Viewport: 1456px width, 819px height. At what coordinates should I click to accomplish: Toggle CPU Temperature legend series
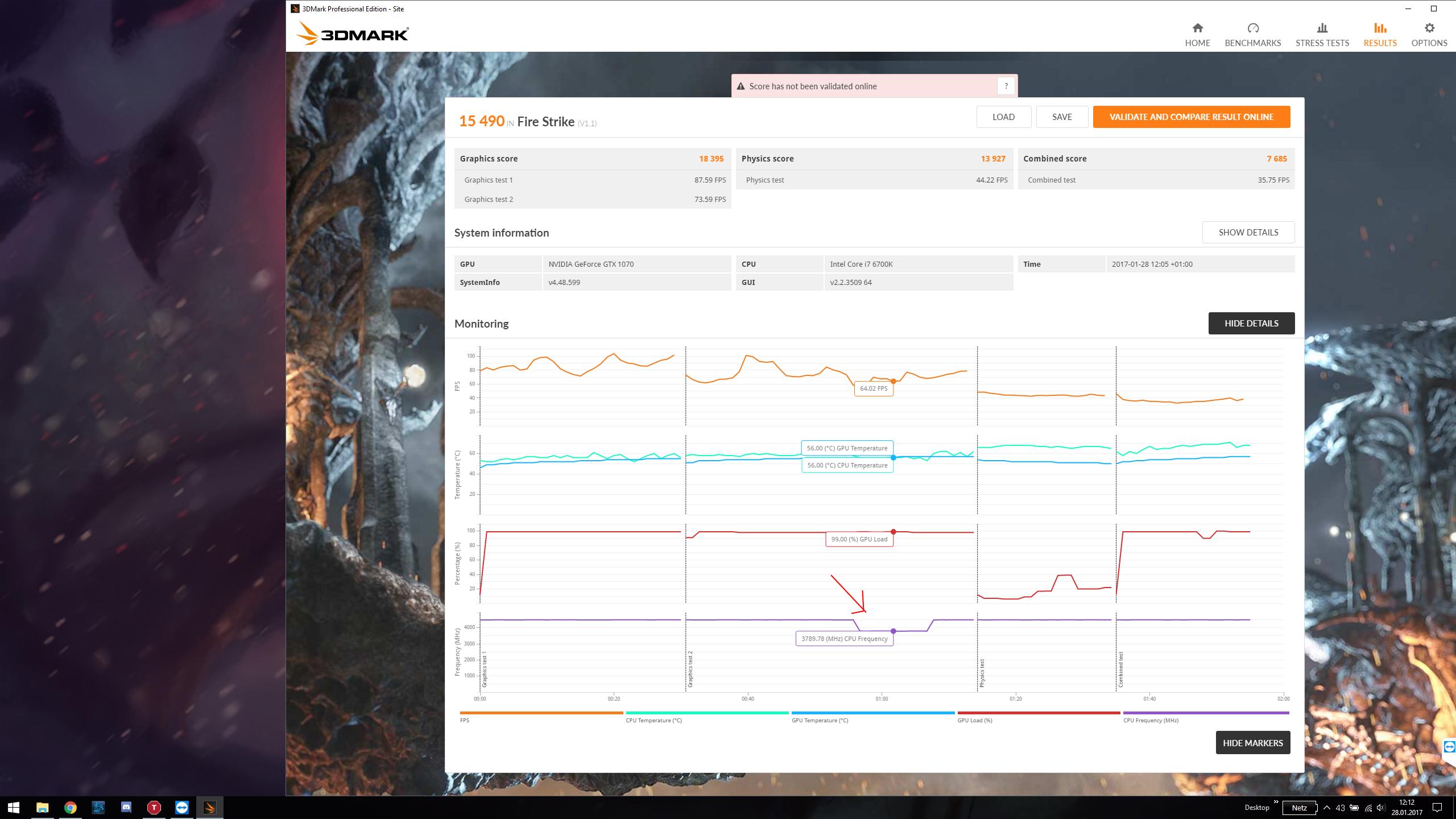tap(707, 717)
